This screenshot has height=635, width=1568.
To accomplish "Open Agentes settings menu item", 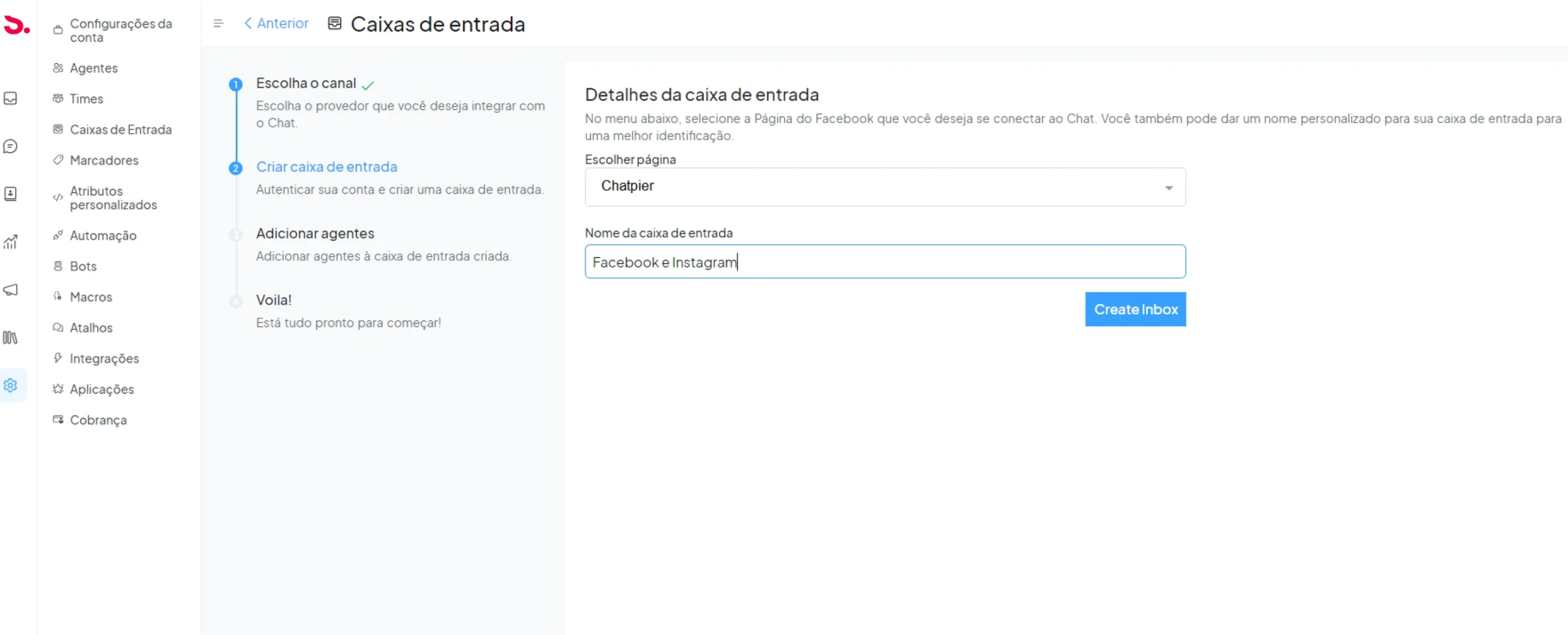I will coord(93,68).
